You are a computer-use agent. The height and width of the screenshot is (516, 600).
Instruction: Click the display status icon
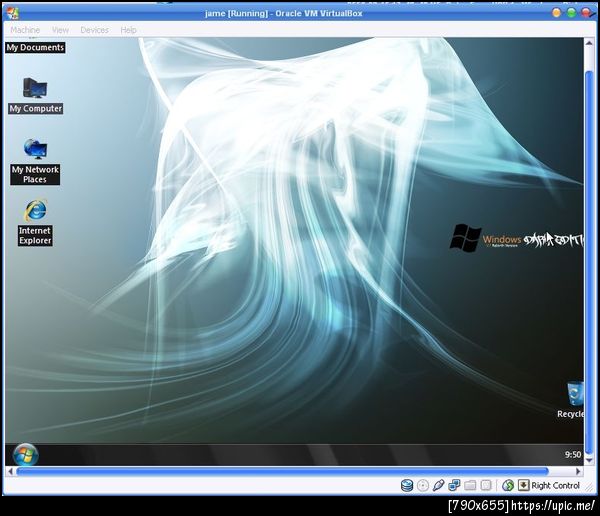tap(486, 485)
